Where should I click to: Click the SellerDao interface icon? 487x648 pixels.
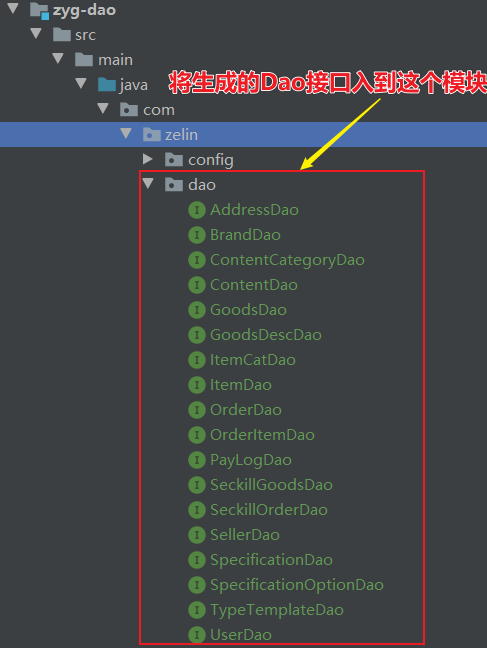point(197,535)
